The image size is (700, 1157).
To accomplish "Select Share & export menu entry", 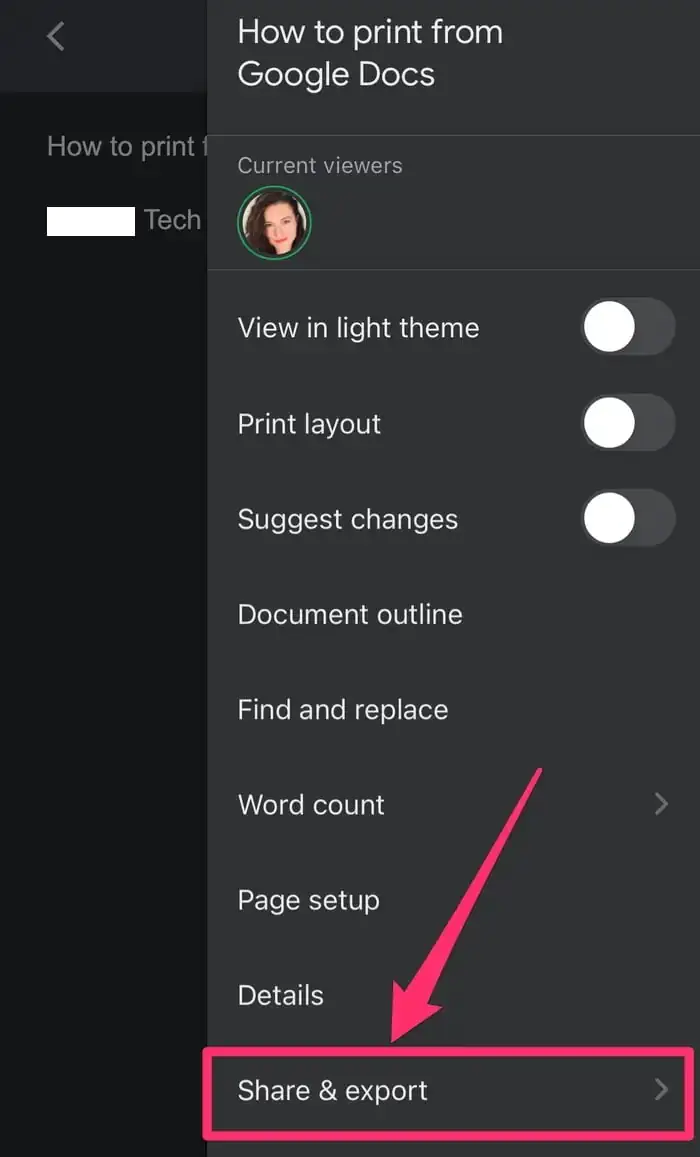I will click(448, 1090).
